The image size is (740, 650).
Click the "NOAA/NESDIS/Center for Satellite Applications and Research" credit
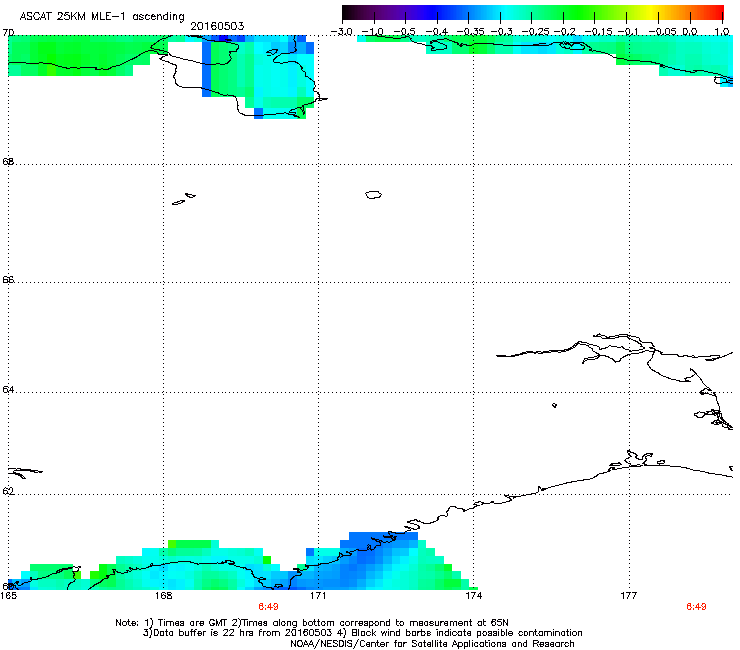tap(432, 644)
